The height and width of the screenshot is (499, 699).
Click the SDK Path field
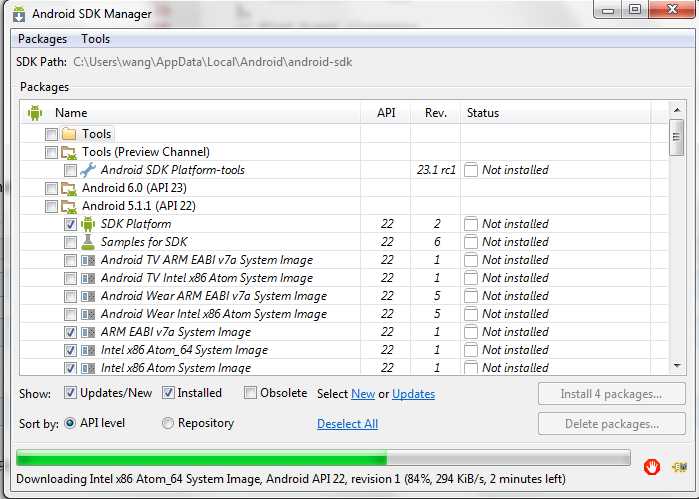(213, 62)
